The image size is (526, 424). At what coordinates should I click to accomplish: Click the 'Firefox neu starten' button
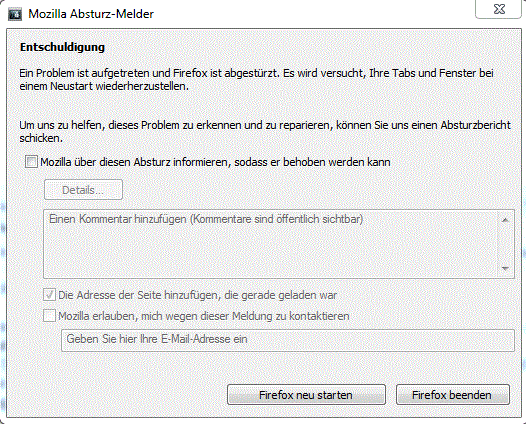pos(306,394)
